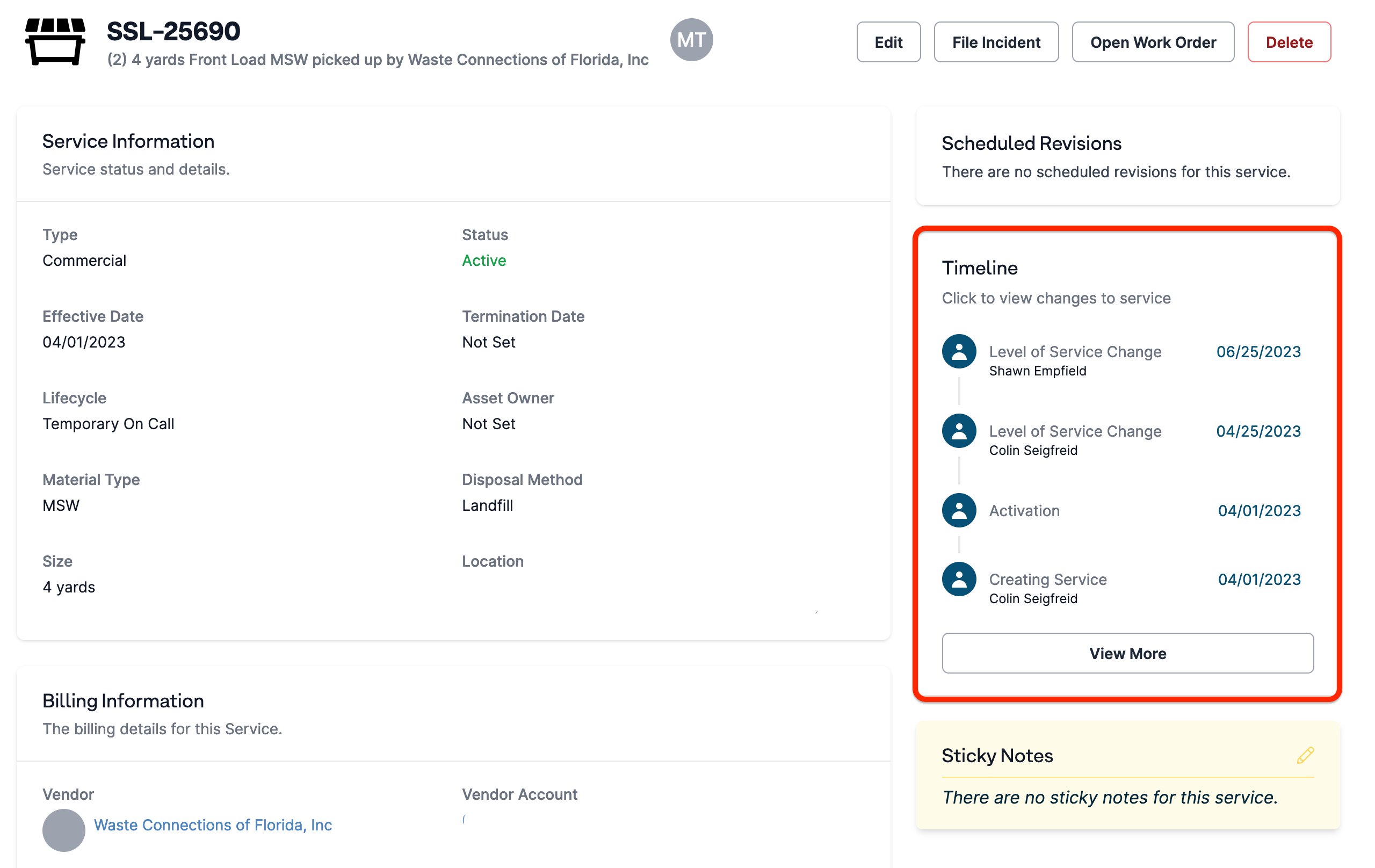Click Creating Service timeline user icon
The image size is (1375, 868).
959,579
